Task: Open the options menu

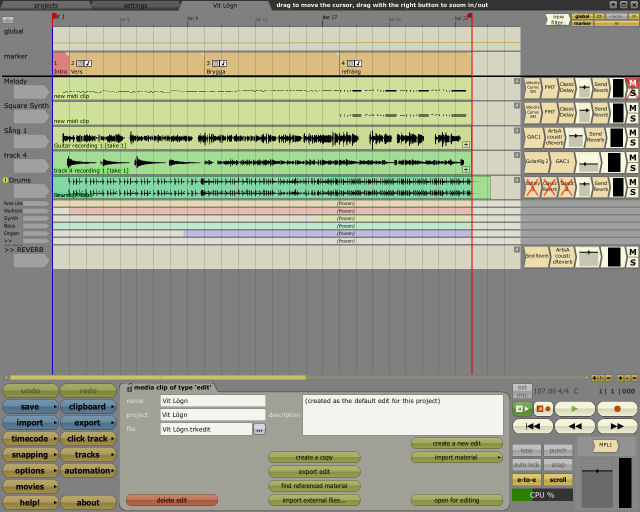Action: pyautogui.click(x=31, y=470)
